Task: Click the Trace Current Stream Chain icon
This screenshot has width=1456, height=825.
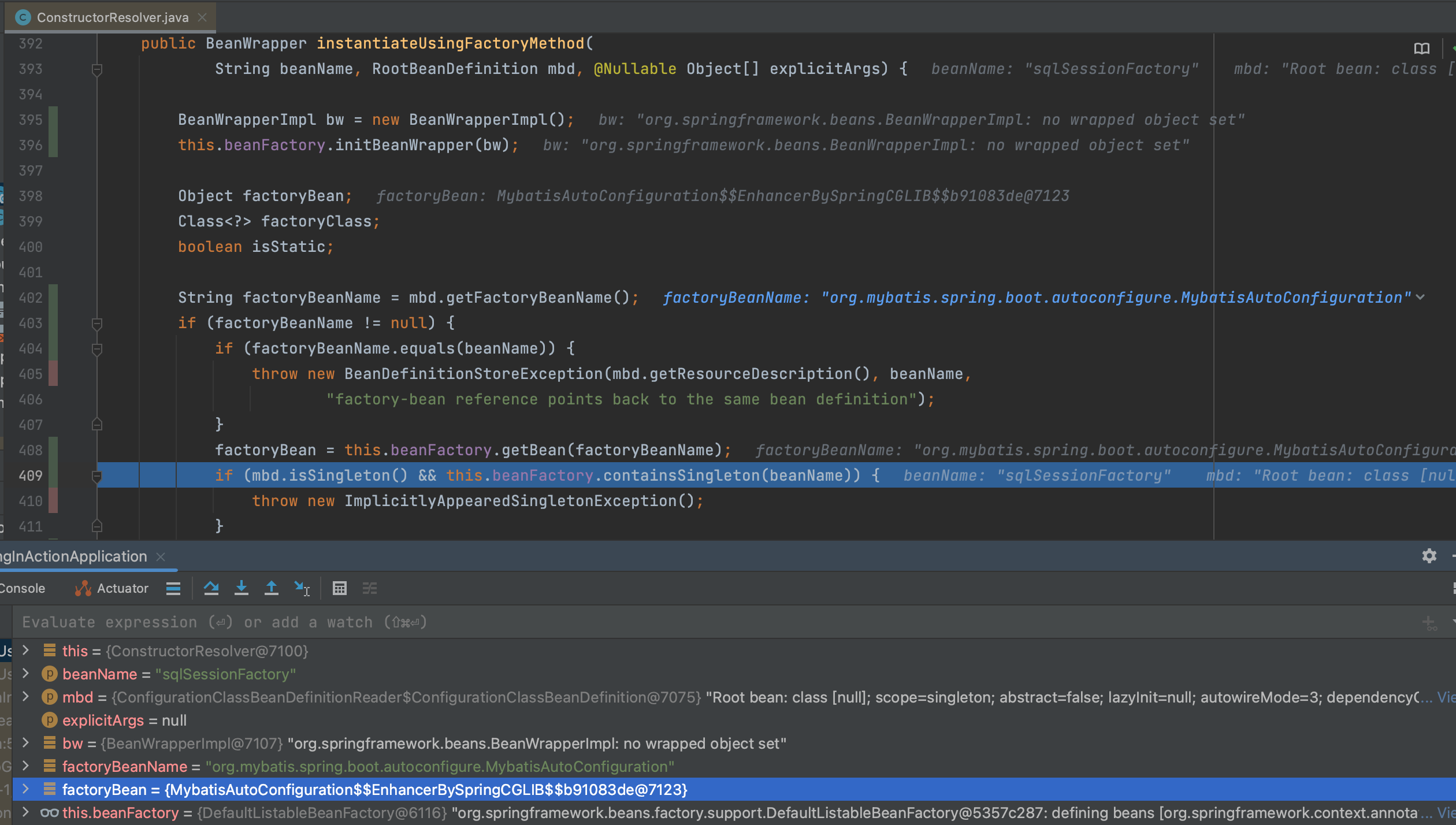Action: coord(370,588)
